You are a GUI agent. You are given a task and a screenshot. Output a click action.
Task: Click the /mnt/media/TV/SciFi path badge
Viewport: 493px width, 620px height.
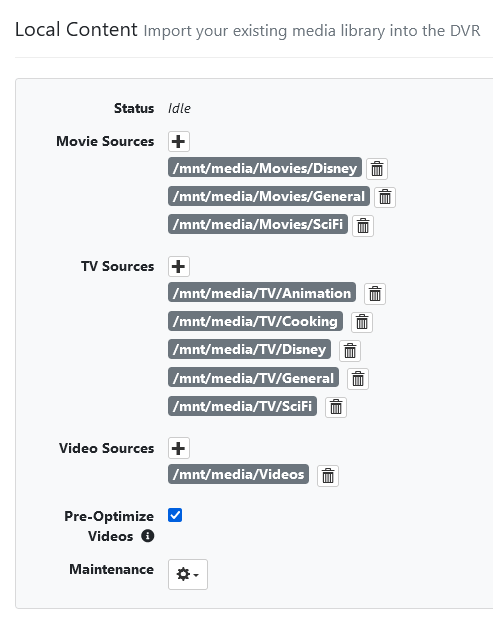click(242, 406)
